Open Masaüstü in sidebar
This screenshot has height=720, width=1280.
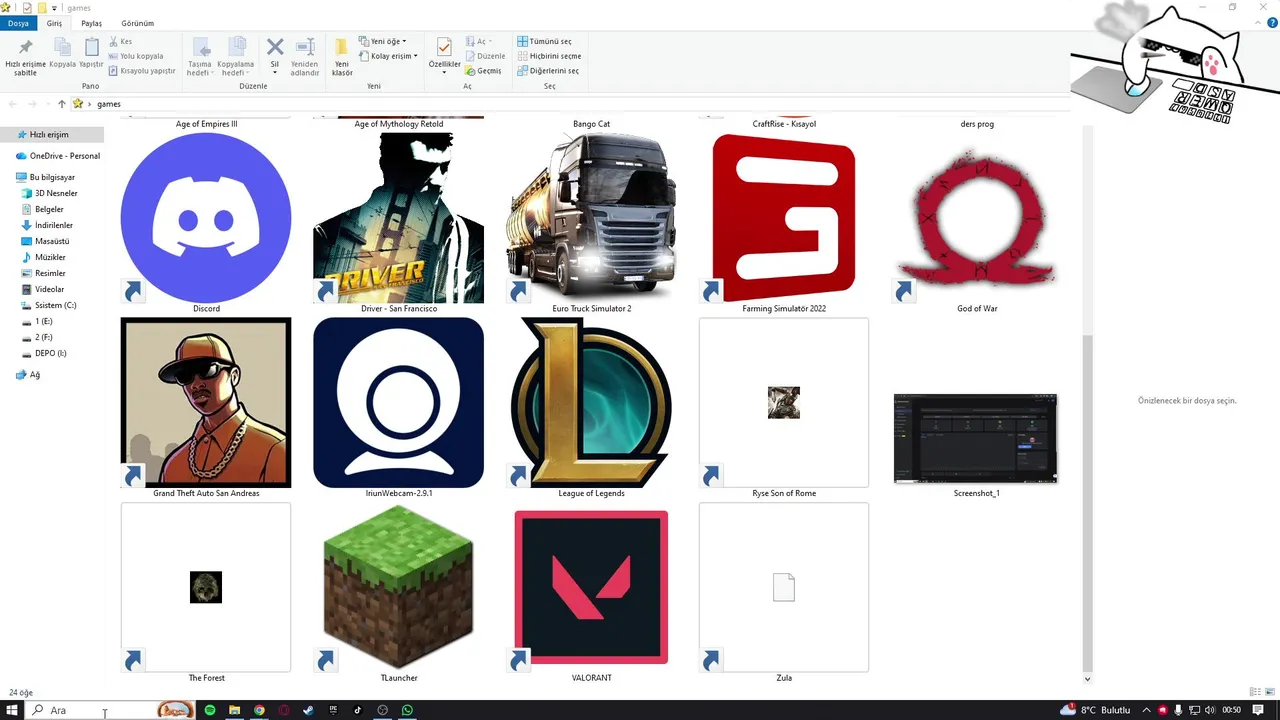tap(46, 241)
